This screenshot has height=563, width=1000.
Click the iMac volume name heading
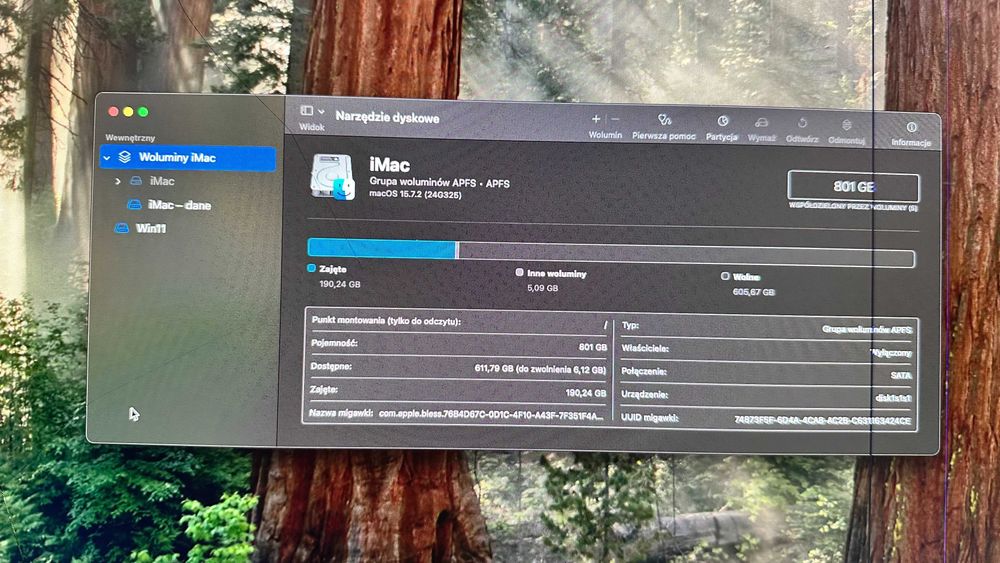[x=390, y=165]
